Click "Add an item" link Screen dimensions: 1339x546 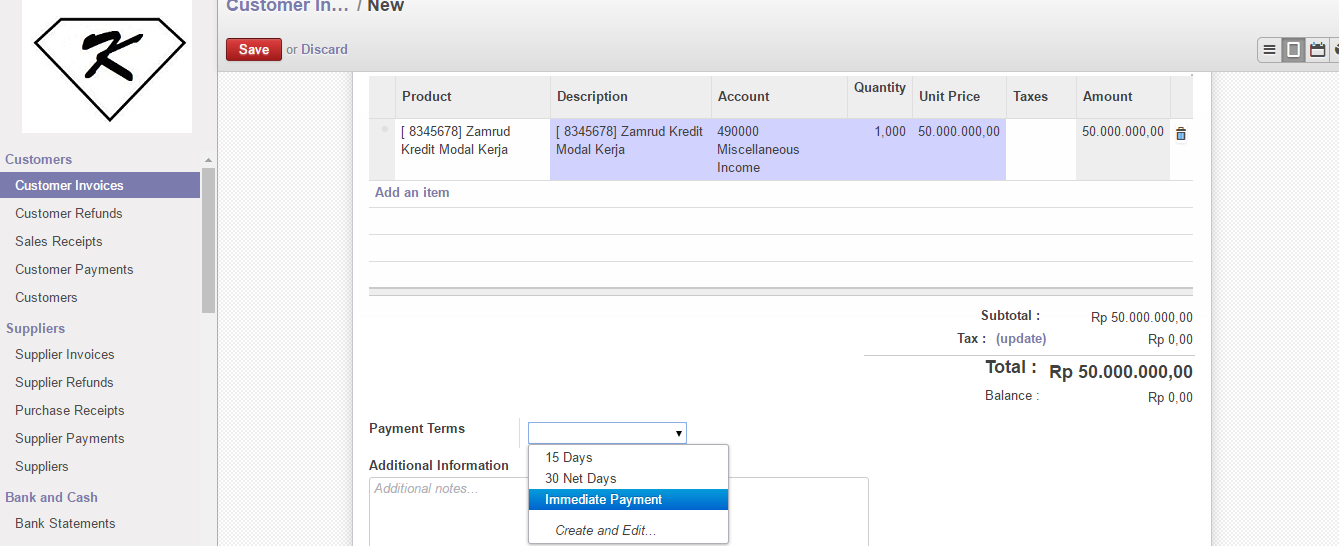tap(412, 192)
